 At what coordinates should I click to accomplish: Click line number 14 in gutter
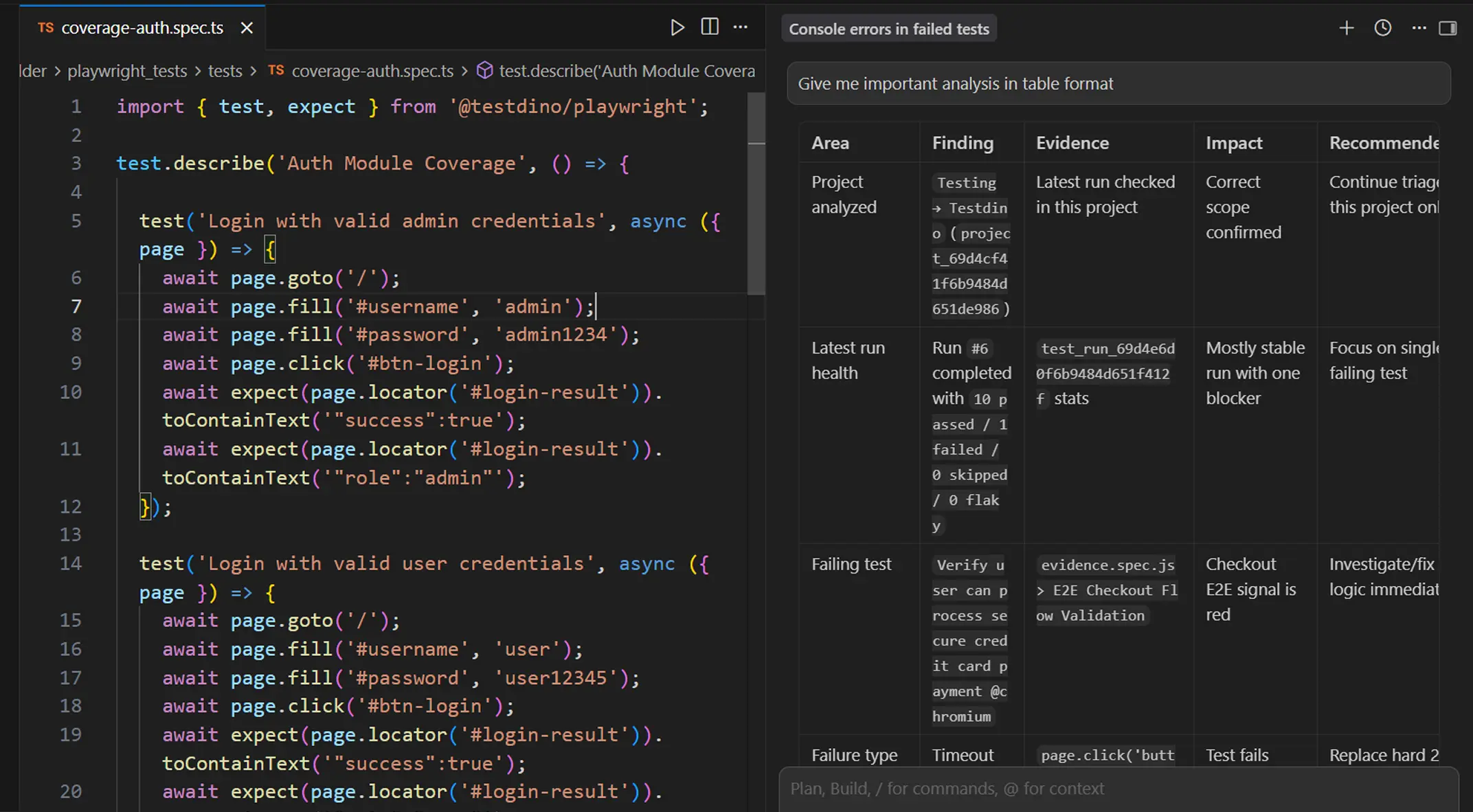click(71, 563)
